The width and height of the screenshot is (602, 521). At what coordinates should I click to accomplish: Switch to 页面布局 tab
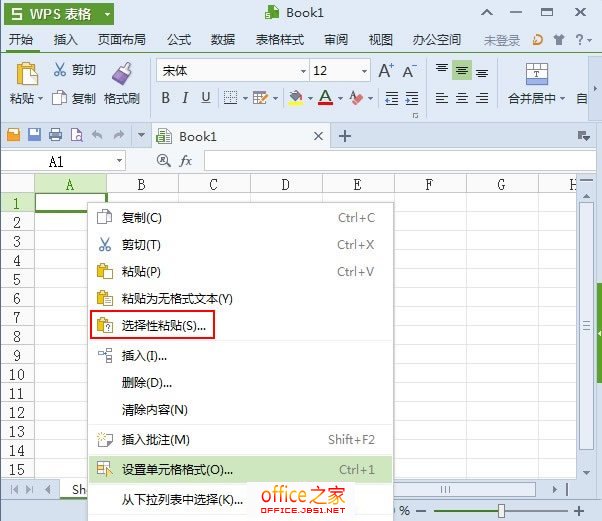tap(121, 40)
